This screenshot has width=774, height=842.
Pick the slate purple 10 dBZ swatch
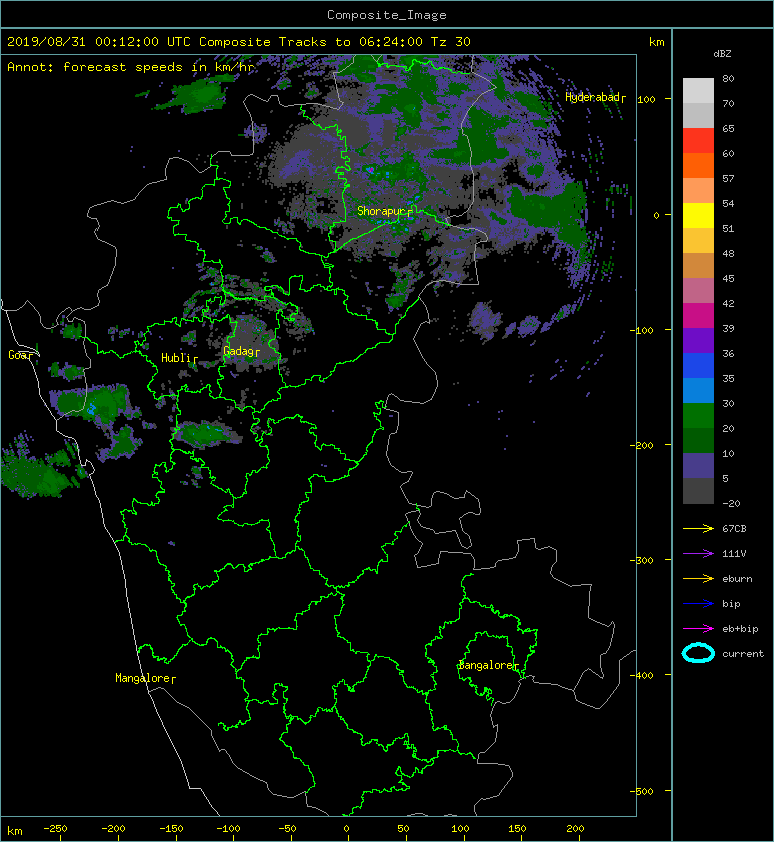click(x=698, y=466)
